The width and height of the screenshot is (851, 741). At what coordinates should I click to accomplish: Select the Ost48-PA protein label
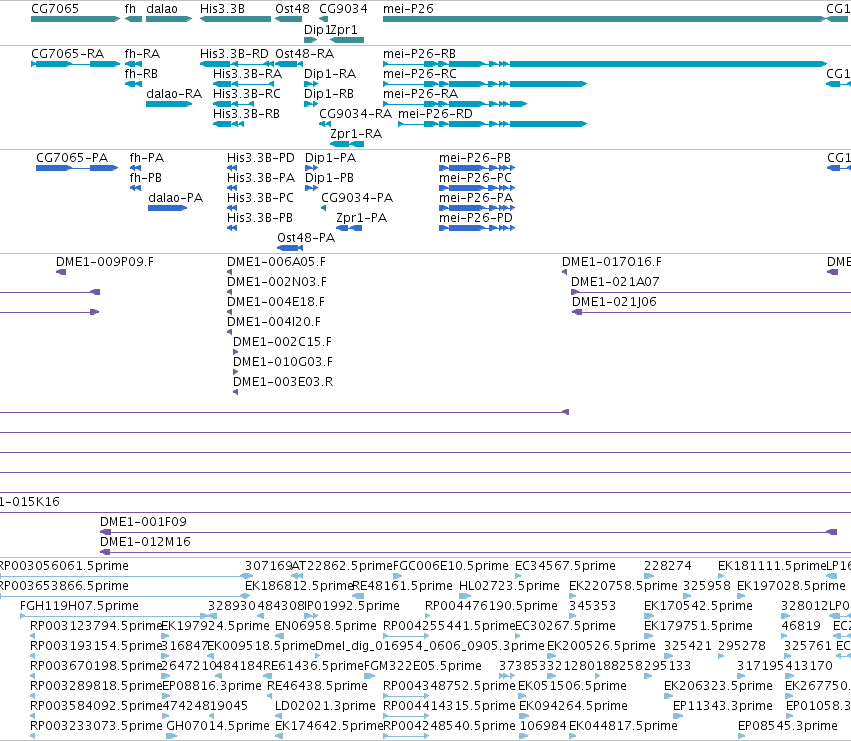point(306,238)
